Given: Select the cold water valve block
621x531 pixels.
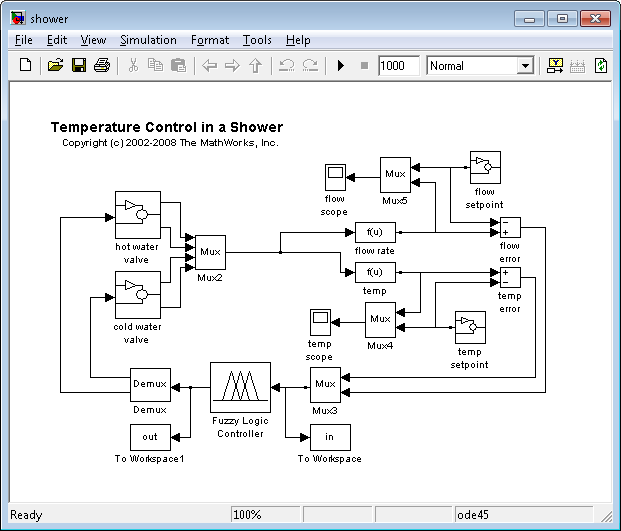Looking at the screenshot, I should pyautogui.click(x=138, y=295).
